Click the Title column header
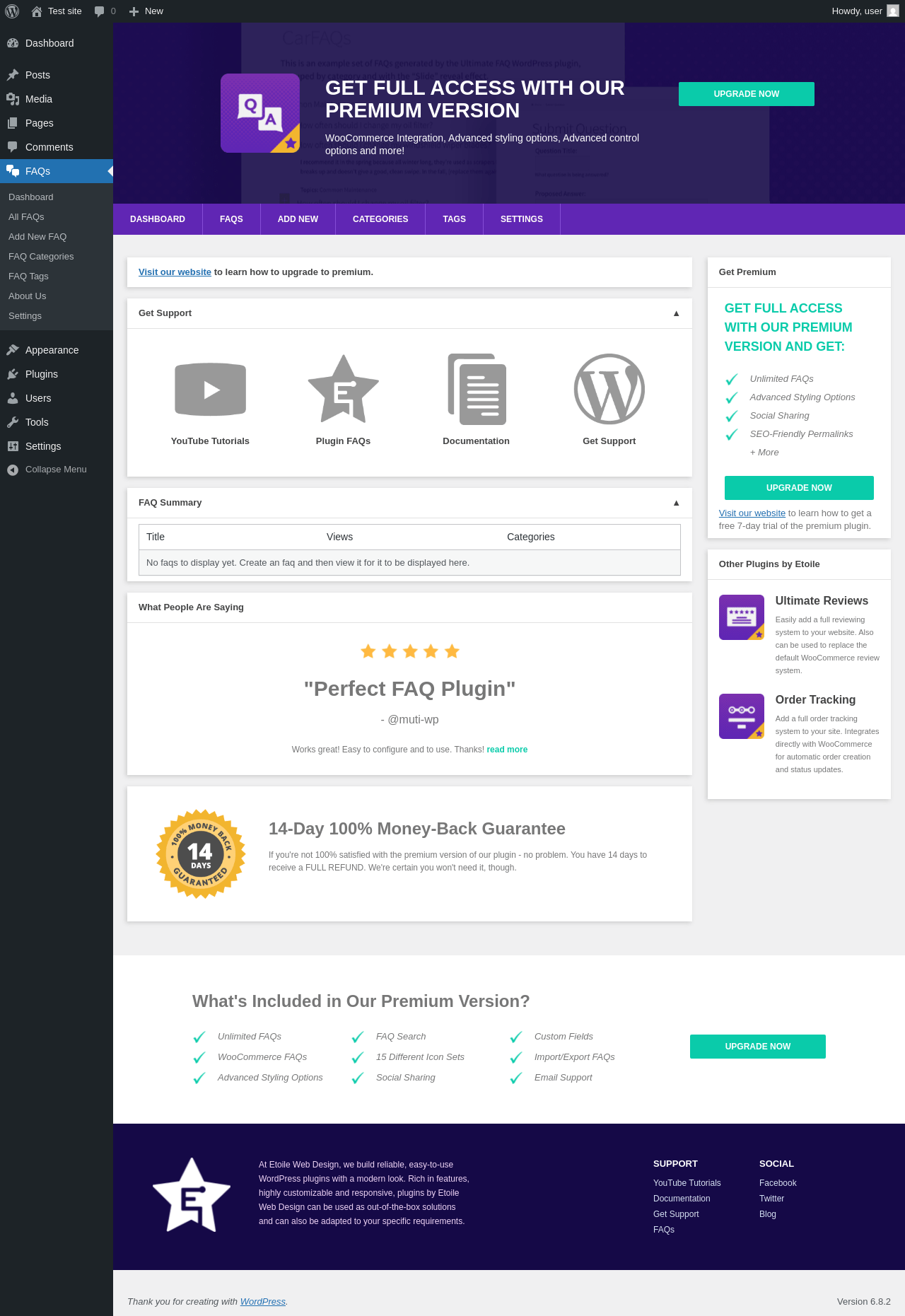 click(156, 537)
